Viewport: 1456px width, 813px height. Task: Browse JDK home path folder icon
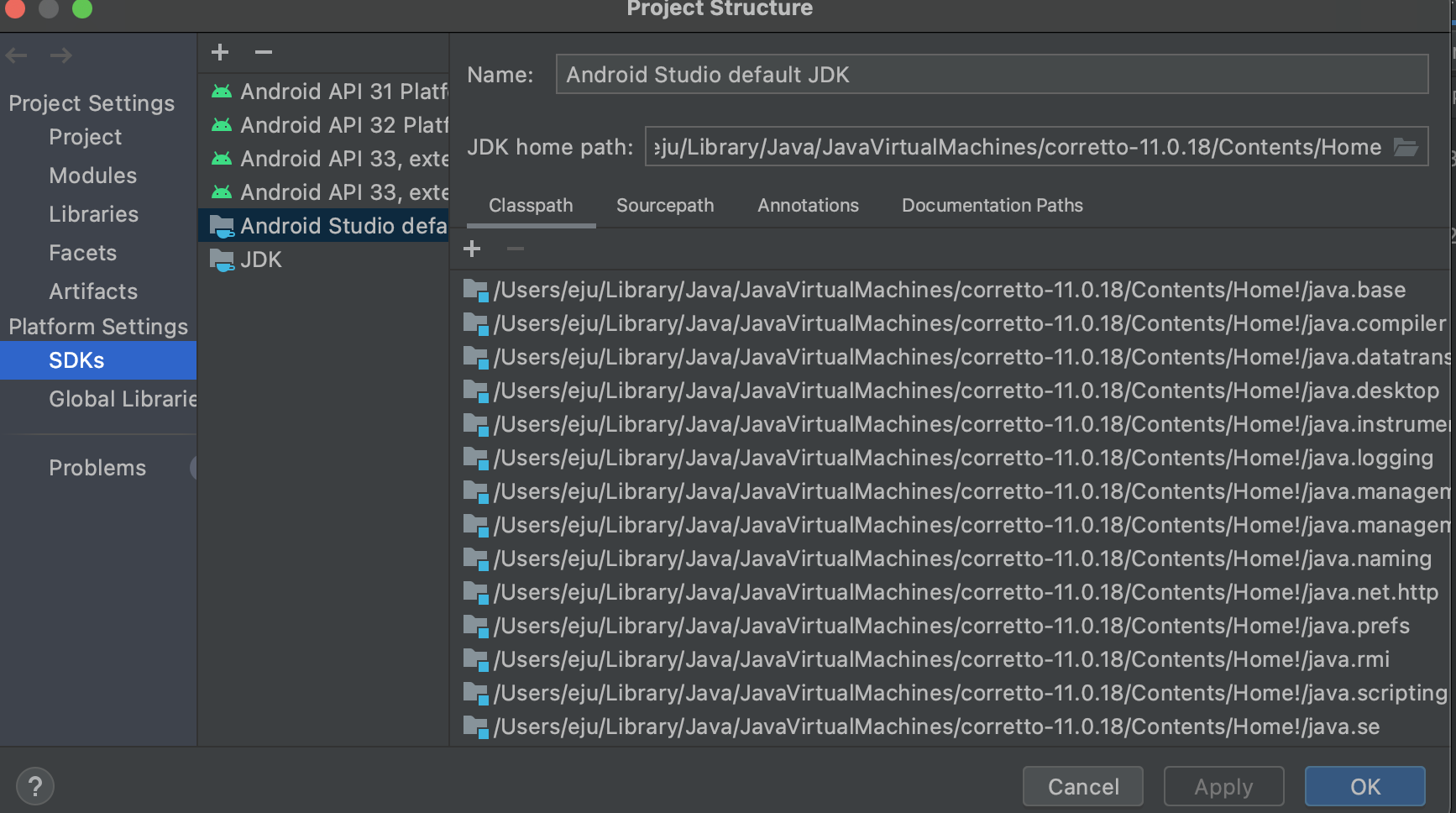tap(1406, 147)
